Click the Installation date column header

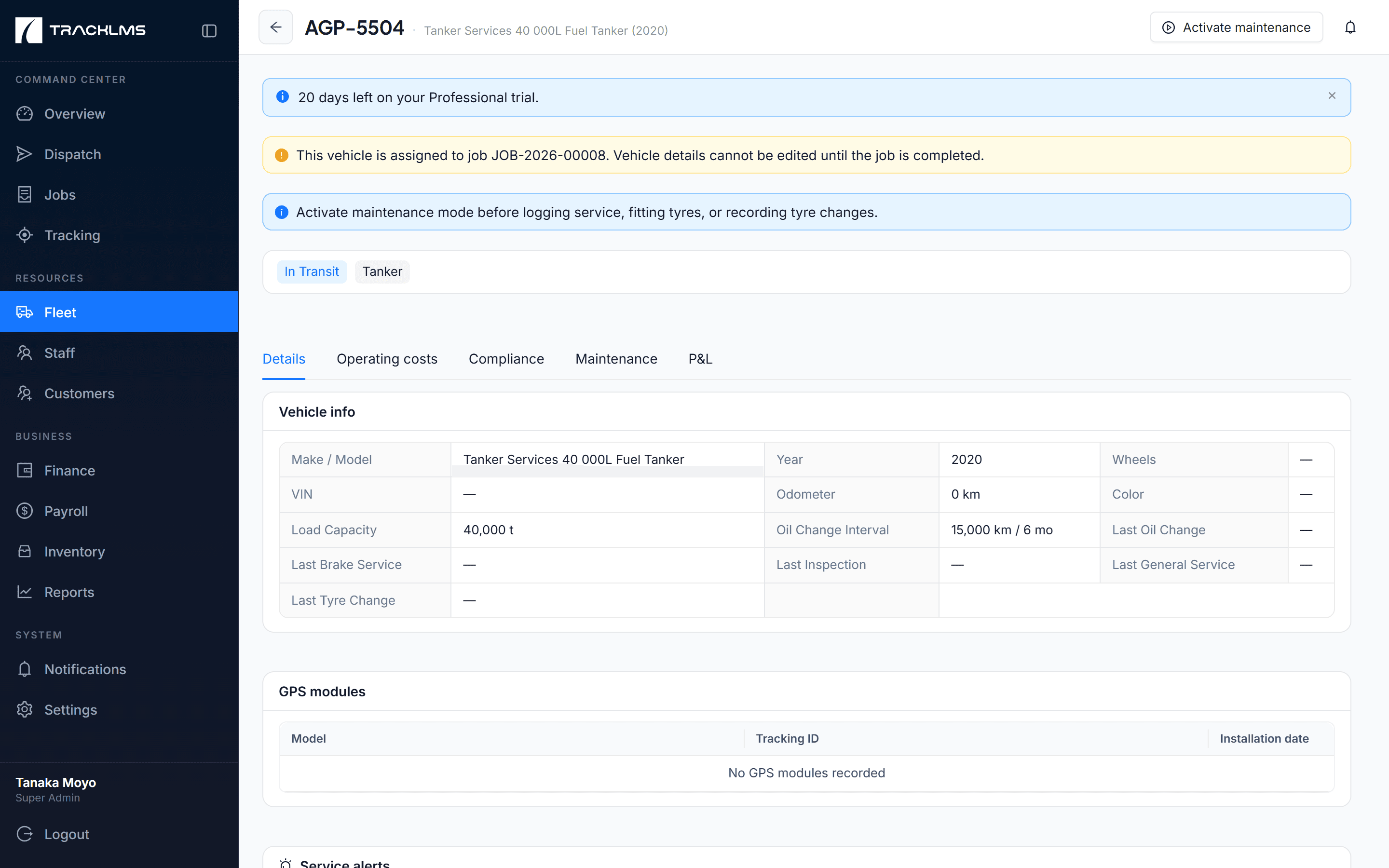pos(1264,738)
